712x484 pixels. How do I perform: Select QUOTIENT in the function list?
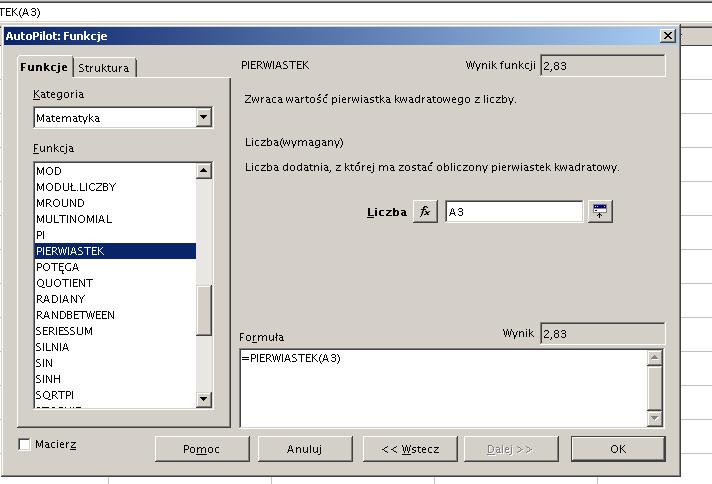point(115,283)
